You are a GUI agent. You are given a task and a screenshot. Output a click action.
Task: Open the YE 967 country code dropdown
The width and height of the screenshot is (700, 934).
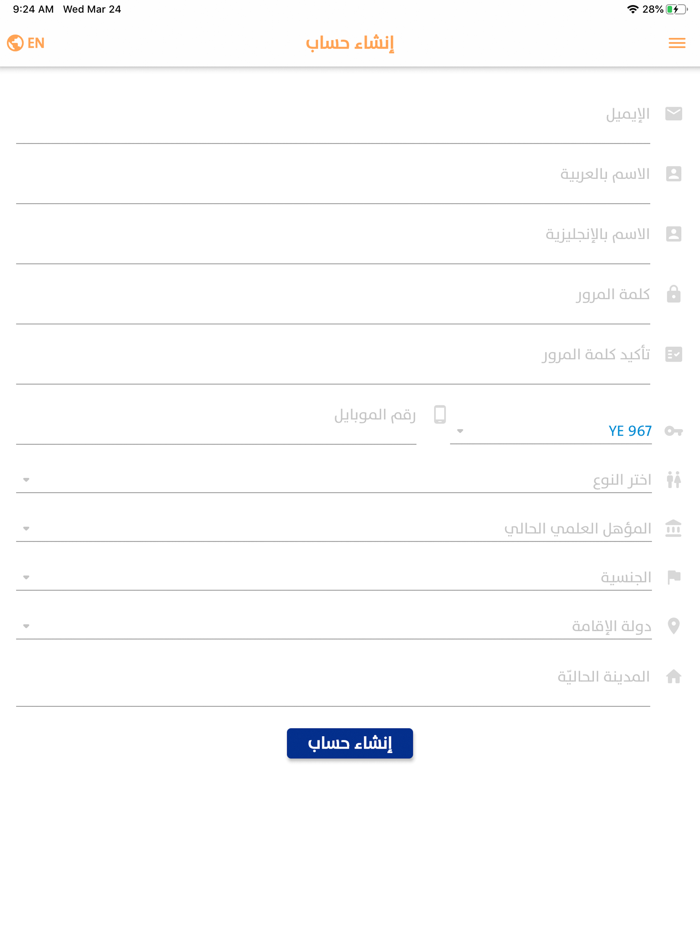click(x=551, y=430)
